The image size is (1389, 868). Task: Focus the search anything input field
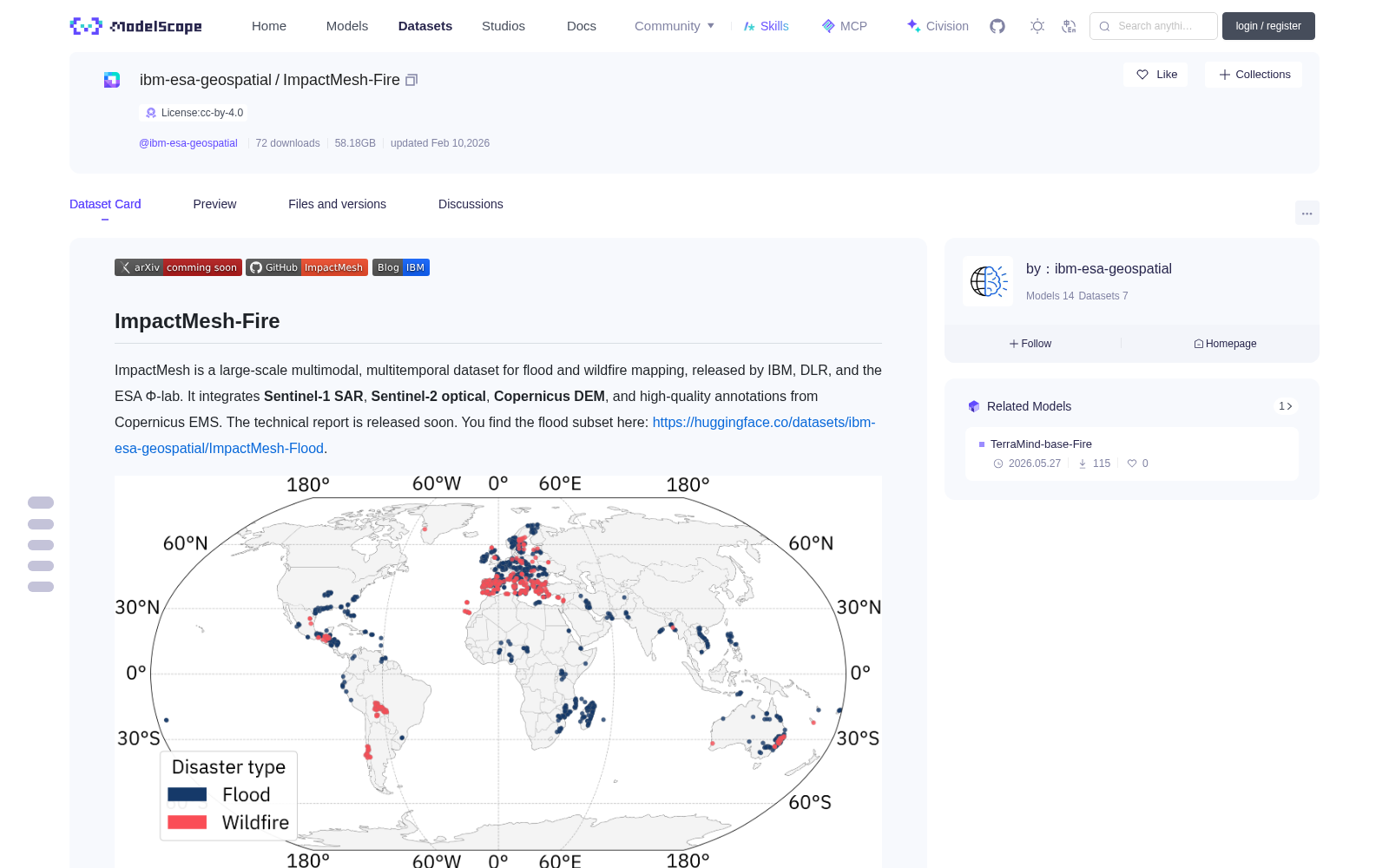tap(1154, 26)
